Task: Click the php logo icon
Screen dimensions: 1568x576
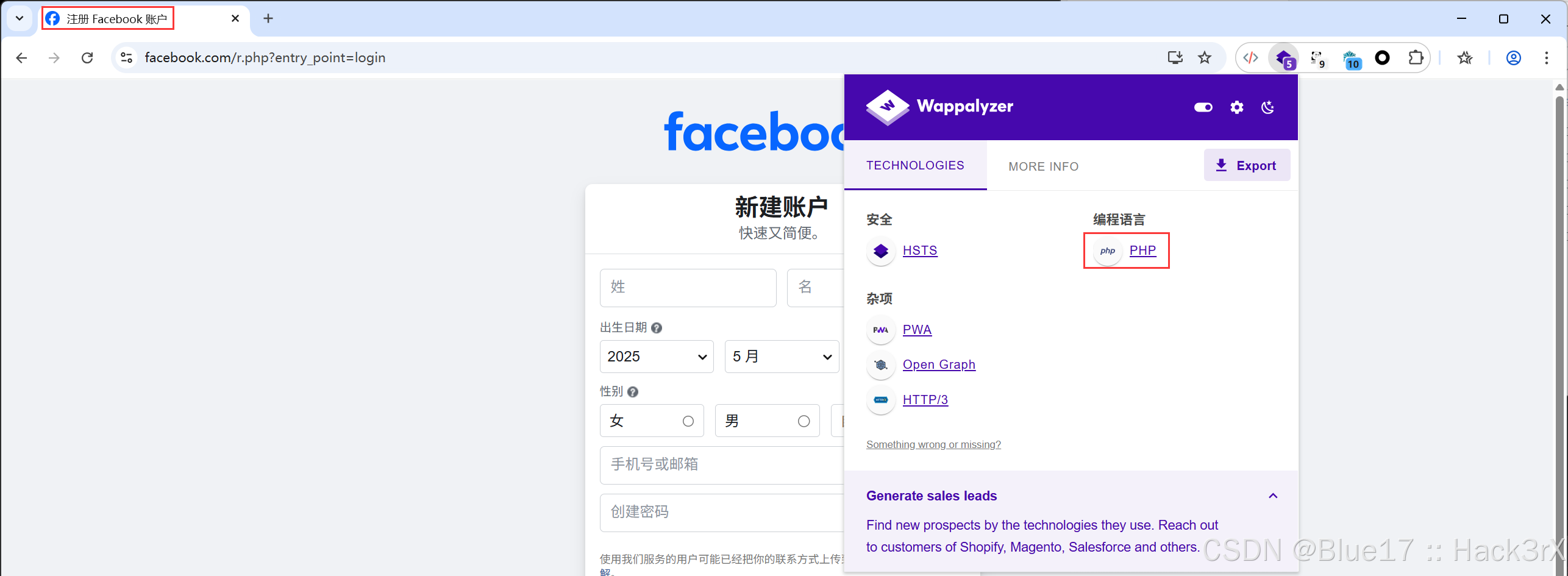Action: coord(1108,251)
